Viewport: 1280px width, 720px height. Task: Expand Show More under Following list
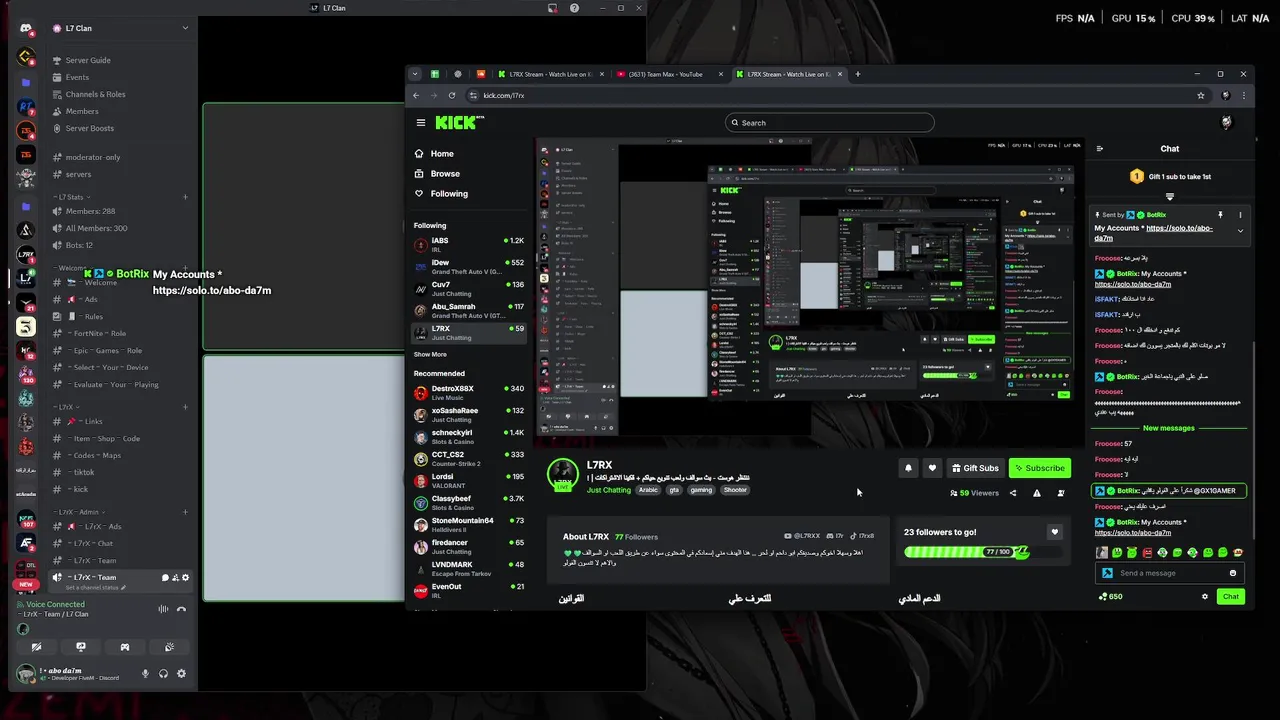coord(430,354)
